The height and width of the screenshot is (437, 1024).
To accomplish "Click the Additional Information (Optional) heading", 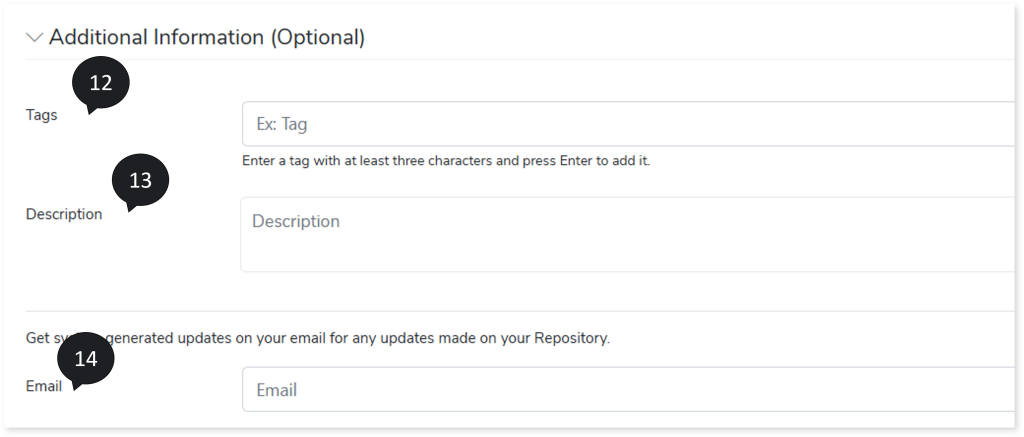I will pos(206,38).
